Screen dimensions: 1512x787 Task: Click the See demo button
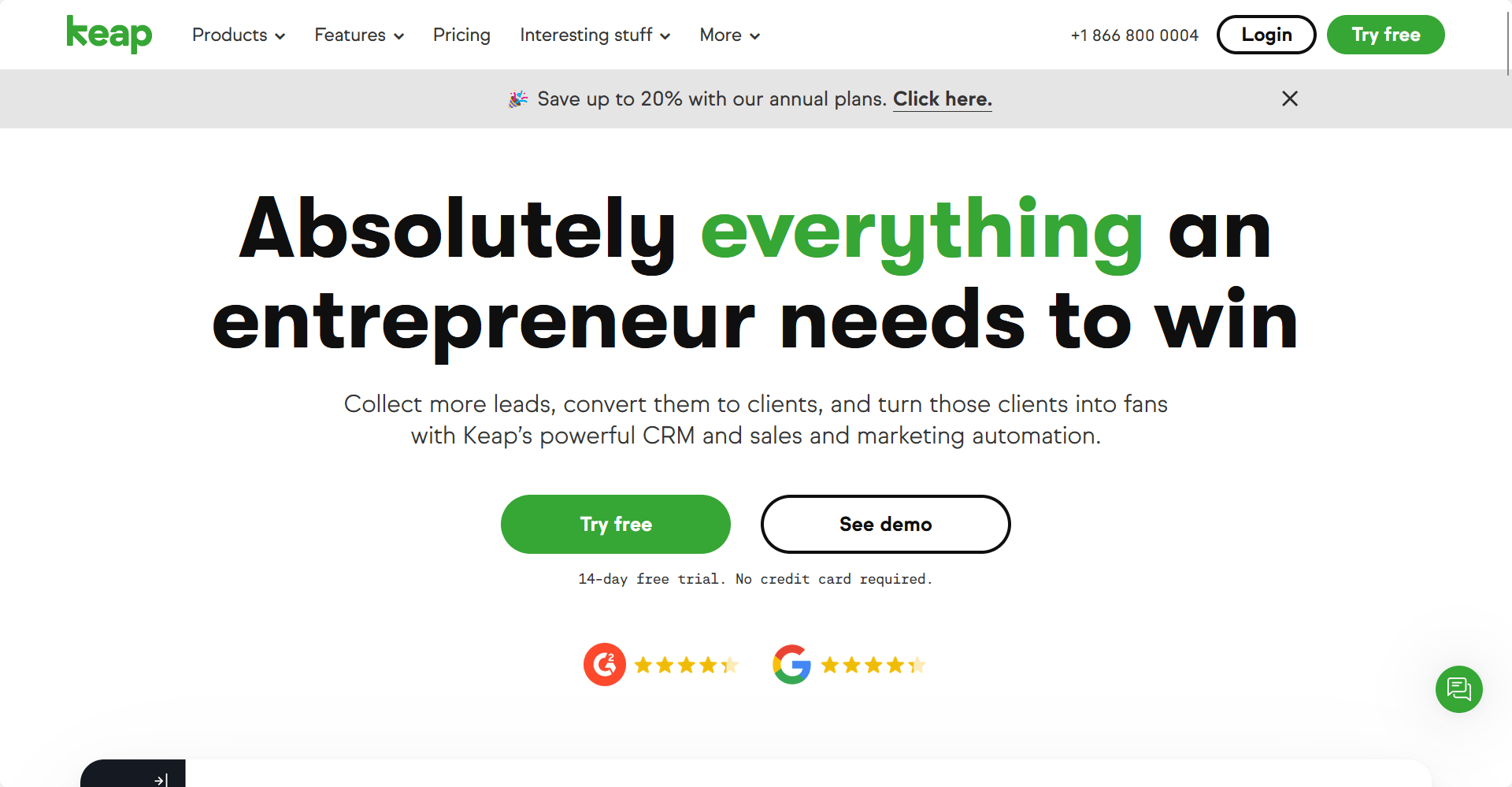coord(886,524)
